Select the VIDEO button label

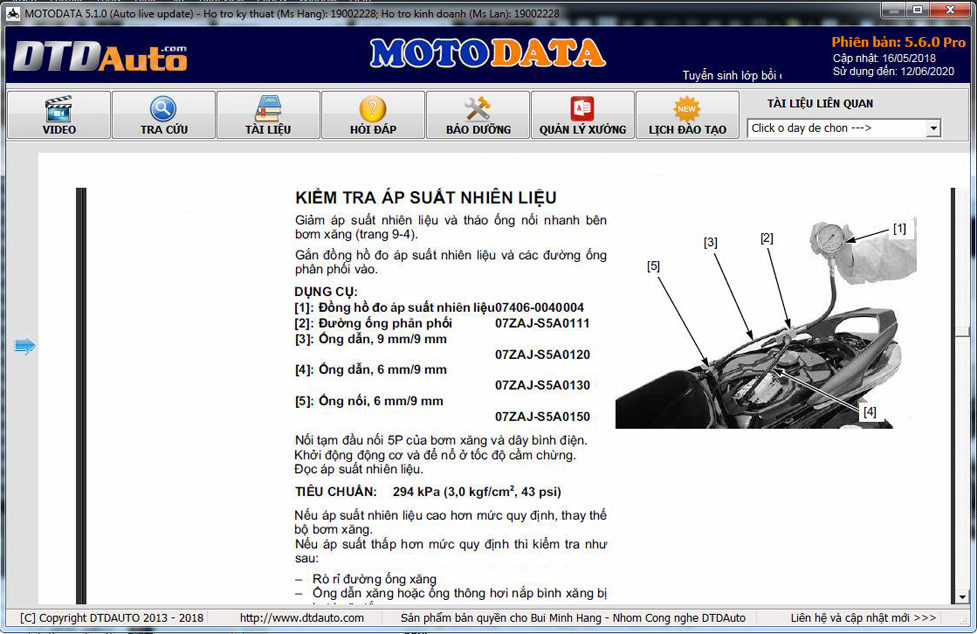point(59,130)
